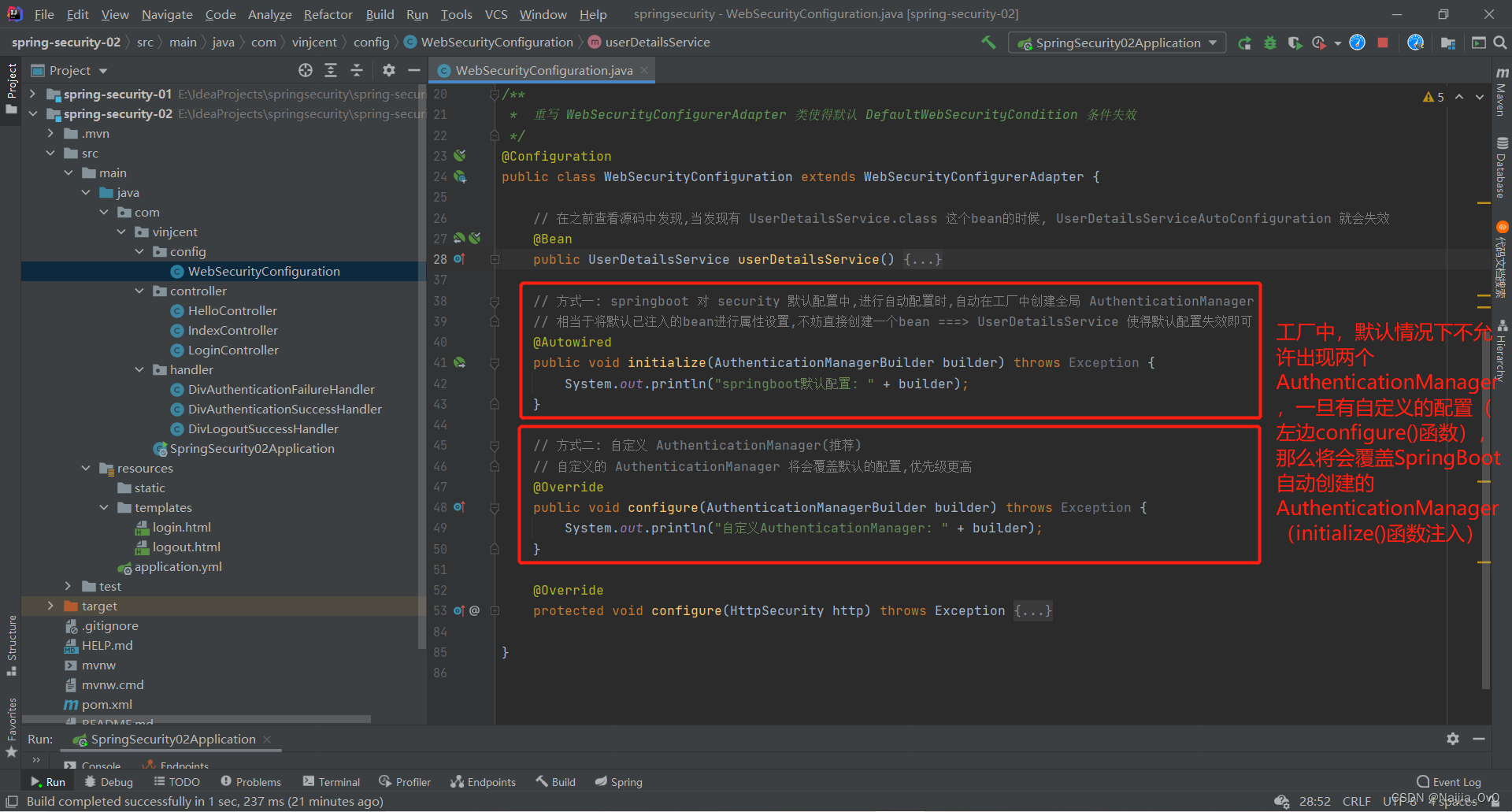Open the Navigate menu
Image resolution: width=1512 pixels, height=812 pixels.
coord(166,13)
